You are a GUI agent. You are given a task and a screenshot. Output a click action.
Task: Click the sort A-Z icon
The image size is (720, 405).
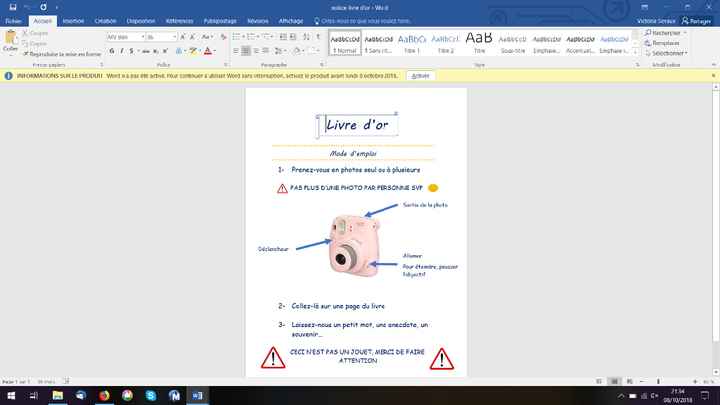[x=307, y=37]
